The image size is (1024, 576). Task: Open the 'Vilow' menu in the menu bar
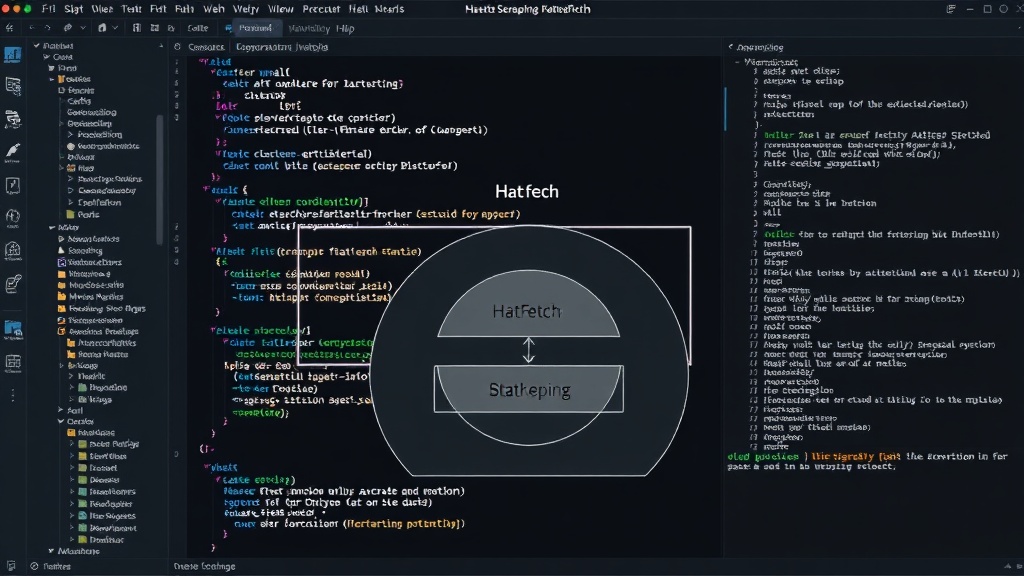tap(280, 9)
